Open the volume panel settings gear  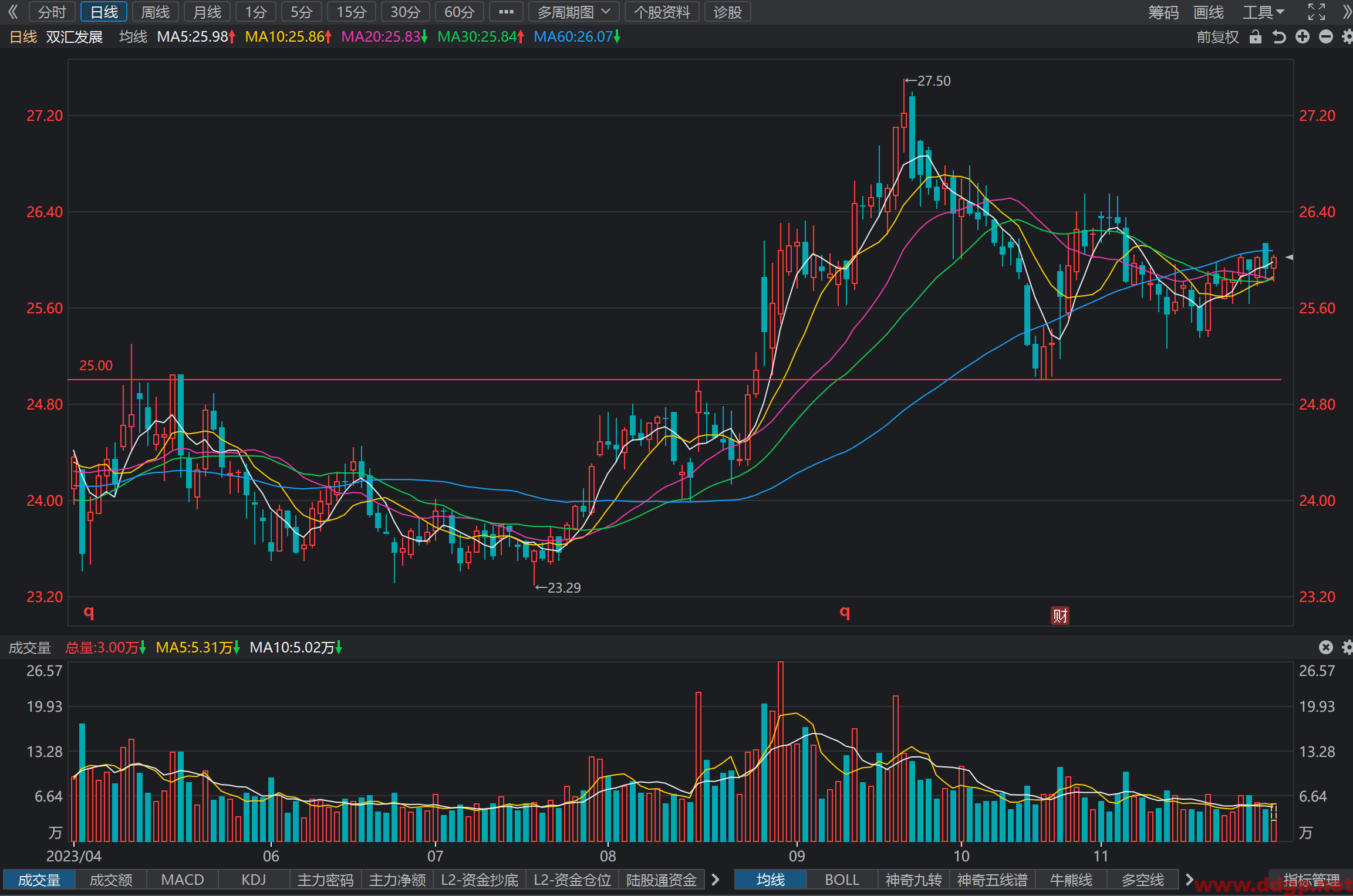(x=1348, y=647)
